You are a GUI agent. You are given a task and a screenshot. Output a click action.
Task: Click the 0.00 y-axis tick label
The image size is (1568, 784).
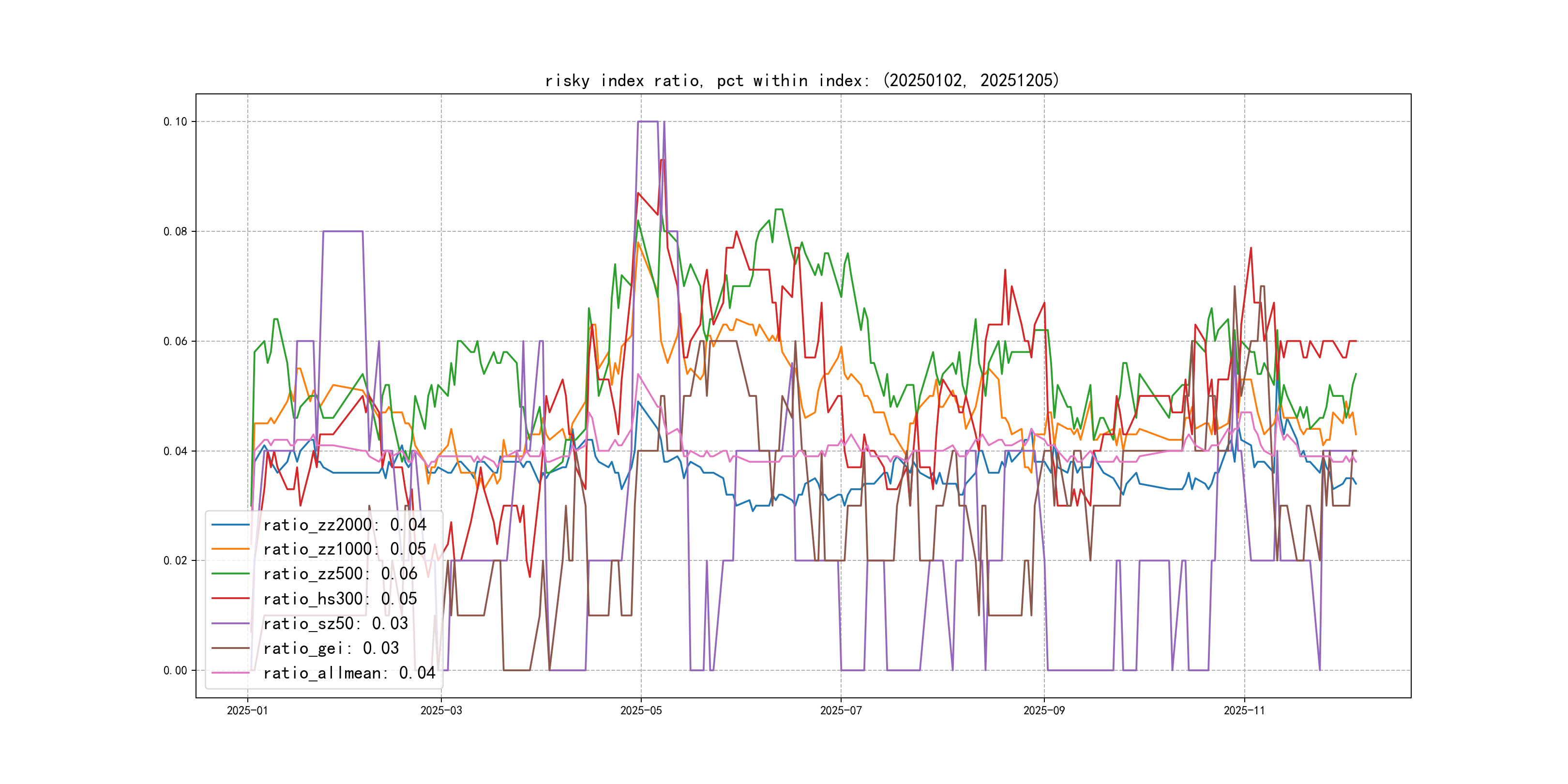tap(175, 671)
